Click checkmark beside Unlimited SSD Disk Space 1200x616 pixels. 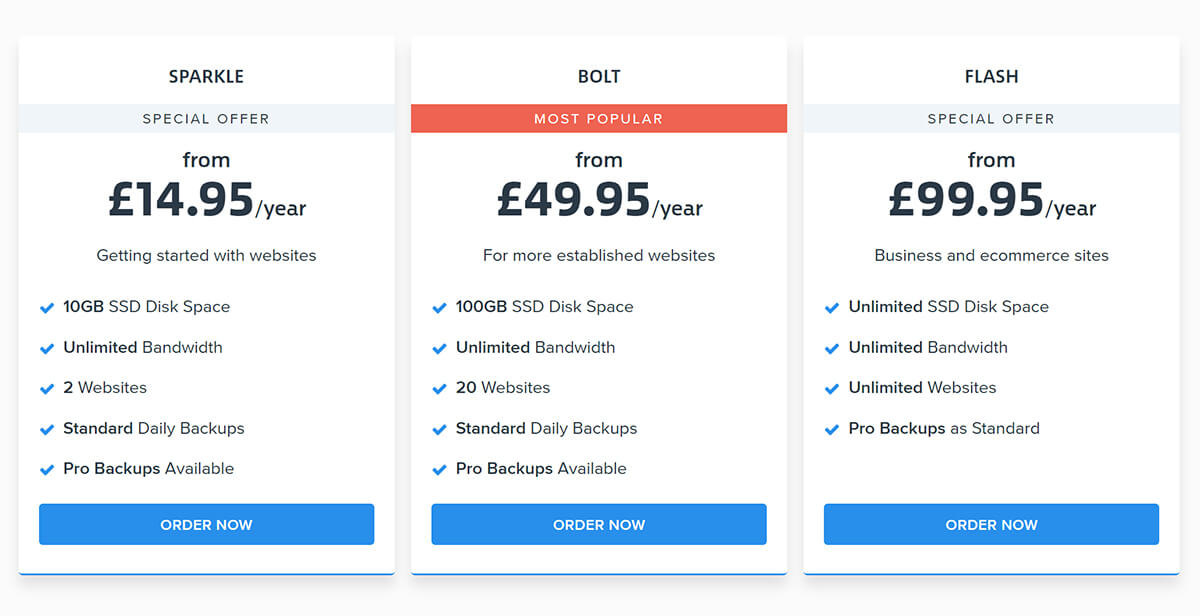(831, 308)
